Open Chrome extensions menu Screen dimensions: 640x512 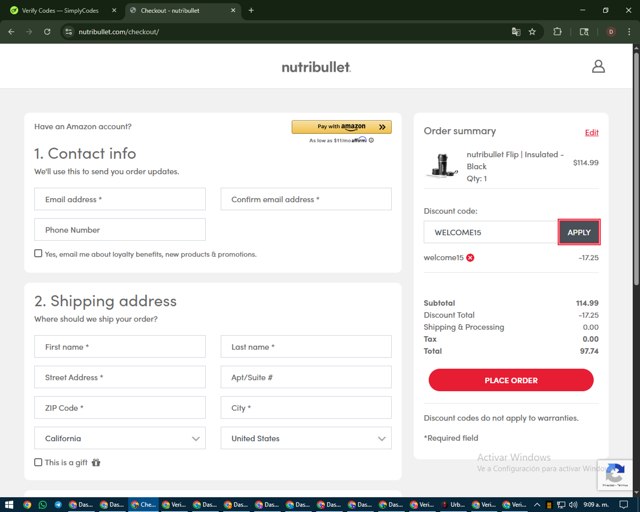[557, 32]
